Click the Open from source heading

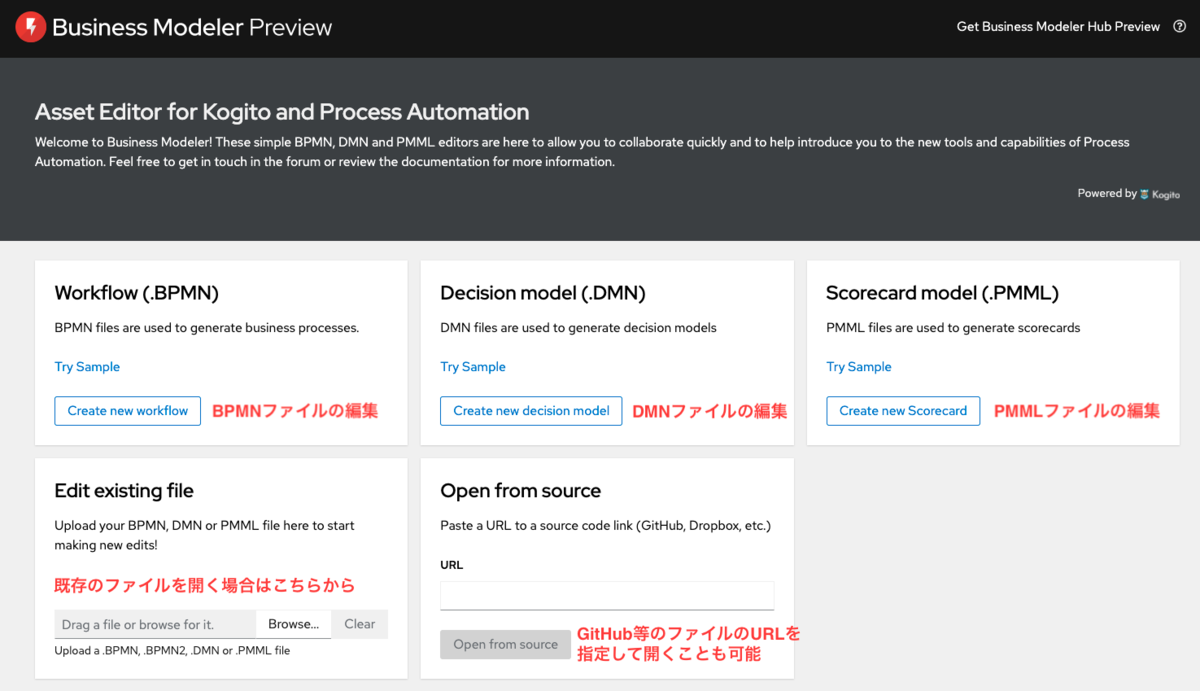[x=521, y=491]
